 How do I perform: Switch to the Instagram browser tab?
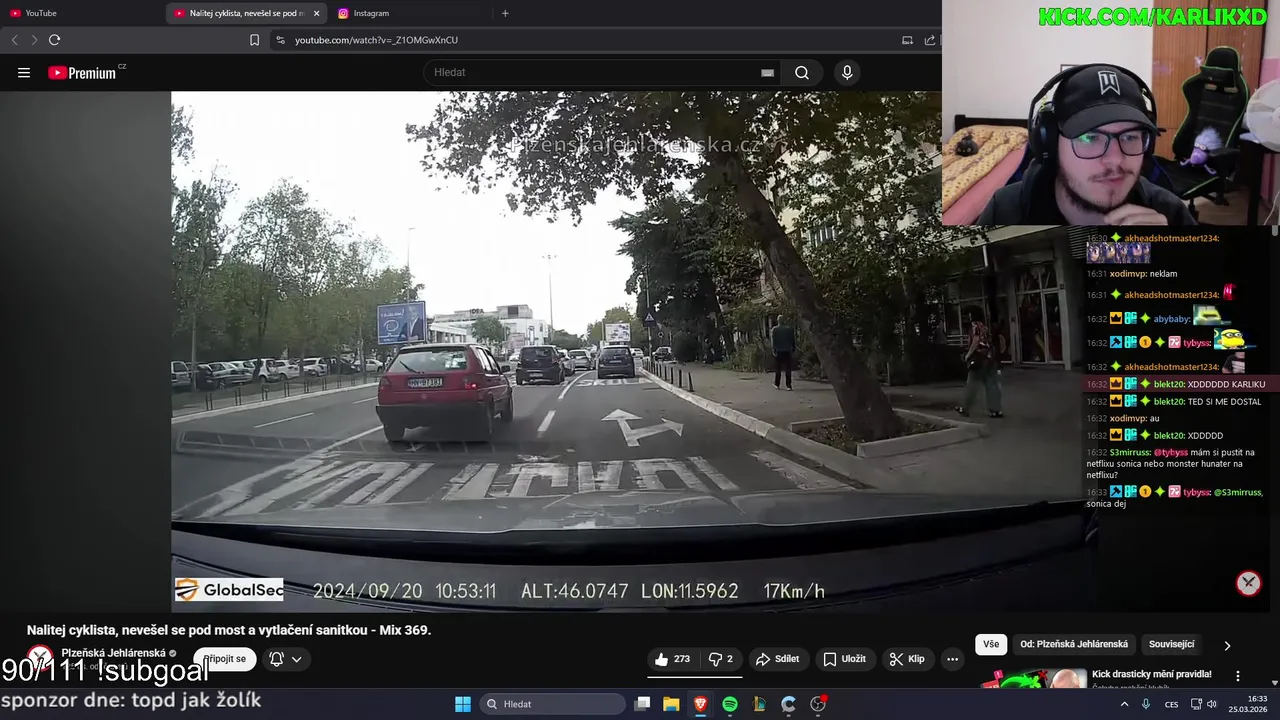pyautogui.click(x=408, y=13)
